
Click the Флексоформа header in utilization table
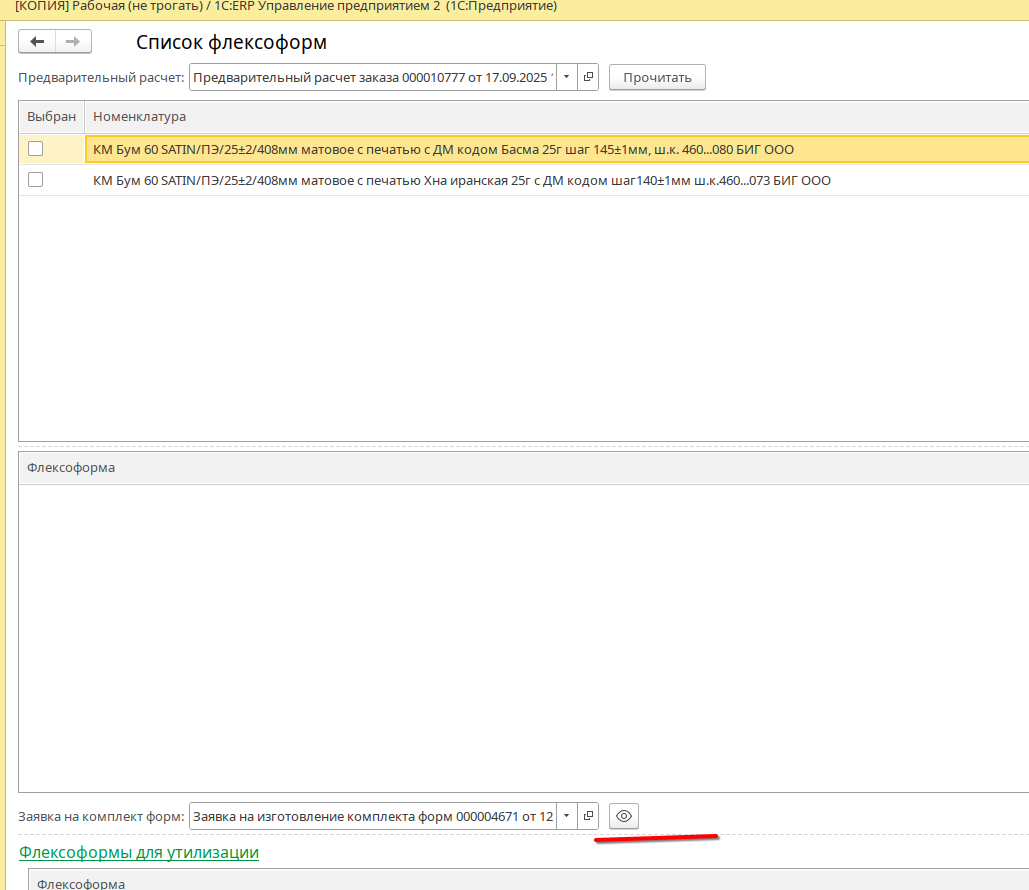click(x=81, y=884)
